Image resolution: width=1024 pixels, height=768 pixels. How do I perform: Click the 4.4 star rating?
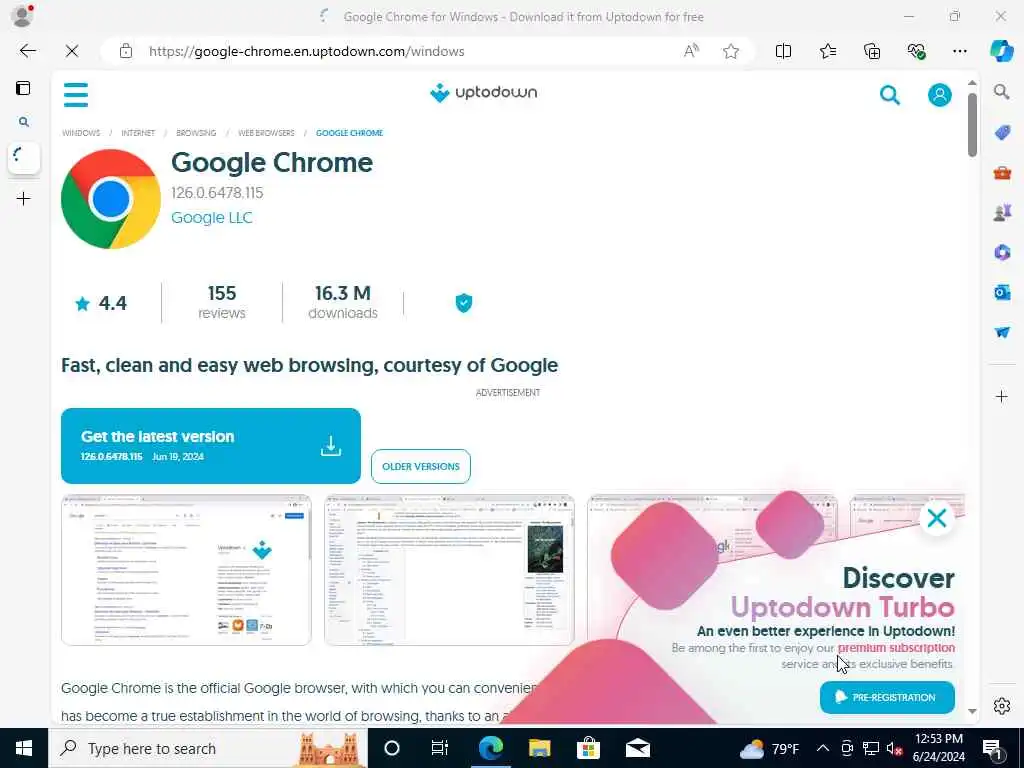click(x=101, y=303)
